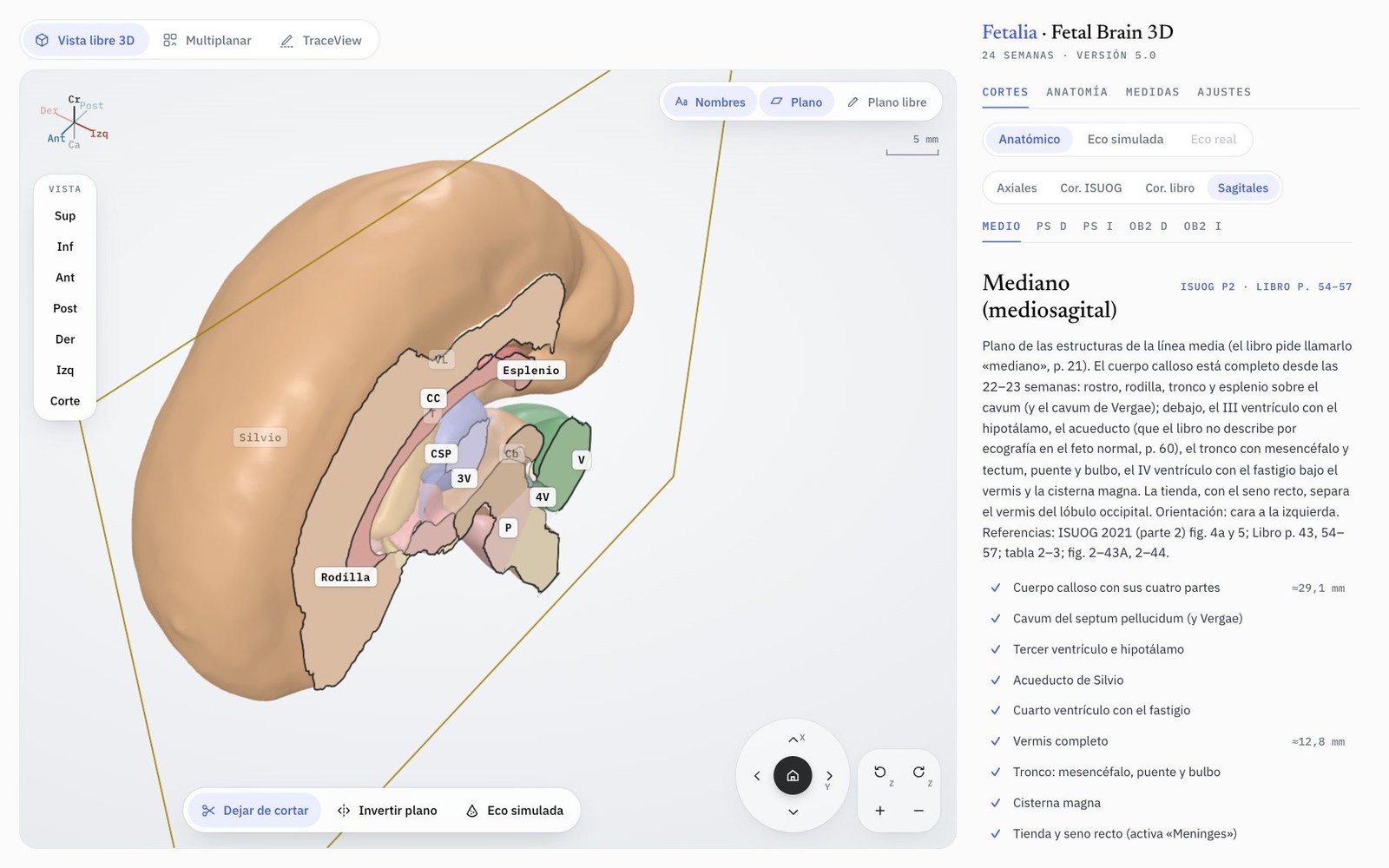1389x868 pixels.
Task: Zoom in with the plus button
Action: pyautogui.click(x=880, y=811)
